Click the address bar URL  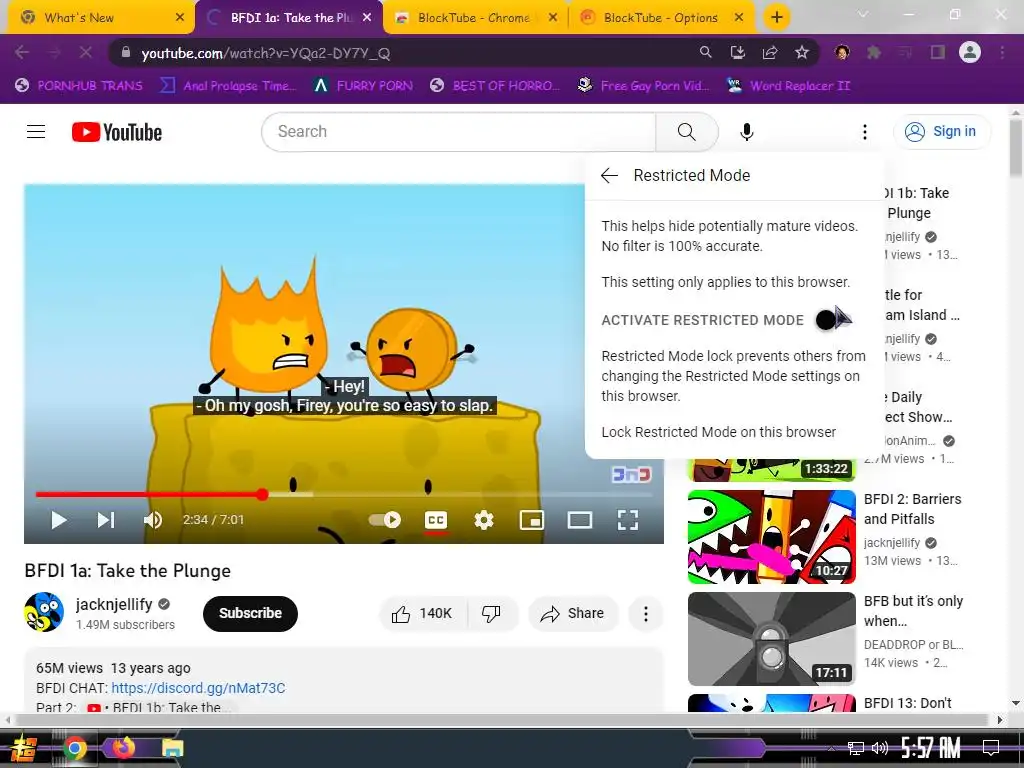(x=266, y=54)
